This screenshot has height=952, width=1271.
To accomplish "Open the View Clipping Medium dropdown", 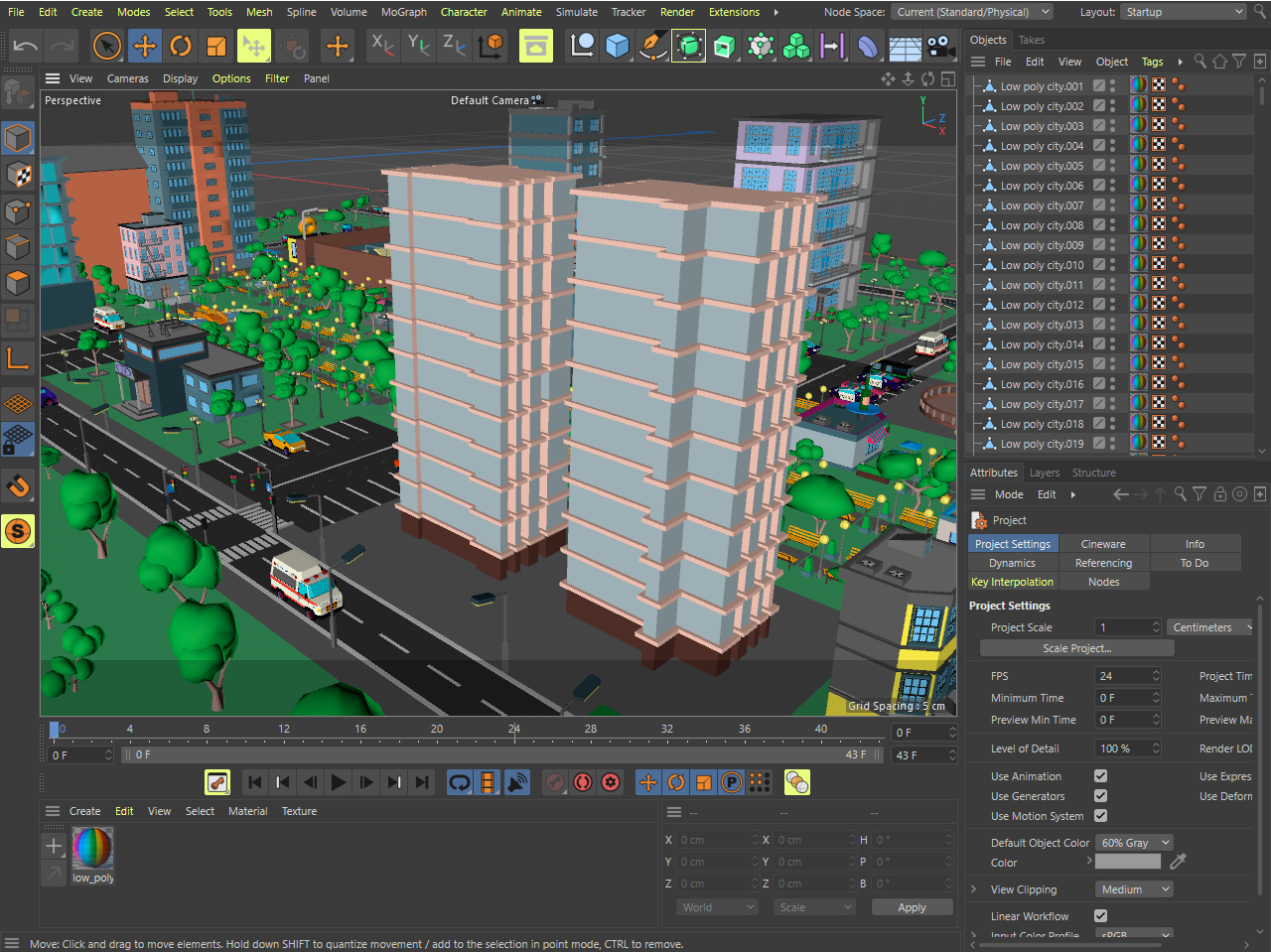I will point(1134,889).
